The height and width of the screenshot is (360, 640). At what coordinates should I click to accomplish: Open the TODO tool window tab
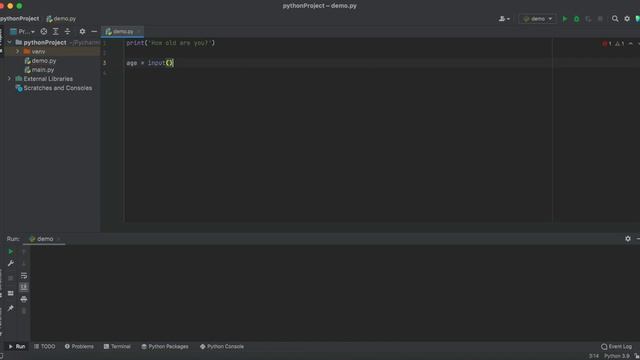(x=44, y=347)
